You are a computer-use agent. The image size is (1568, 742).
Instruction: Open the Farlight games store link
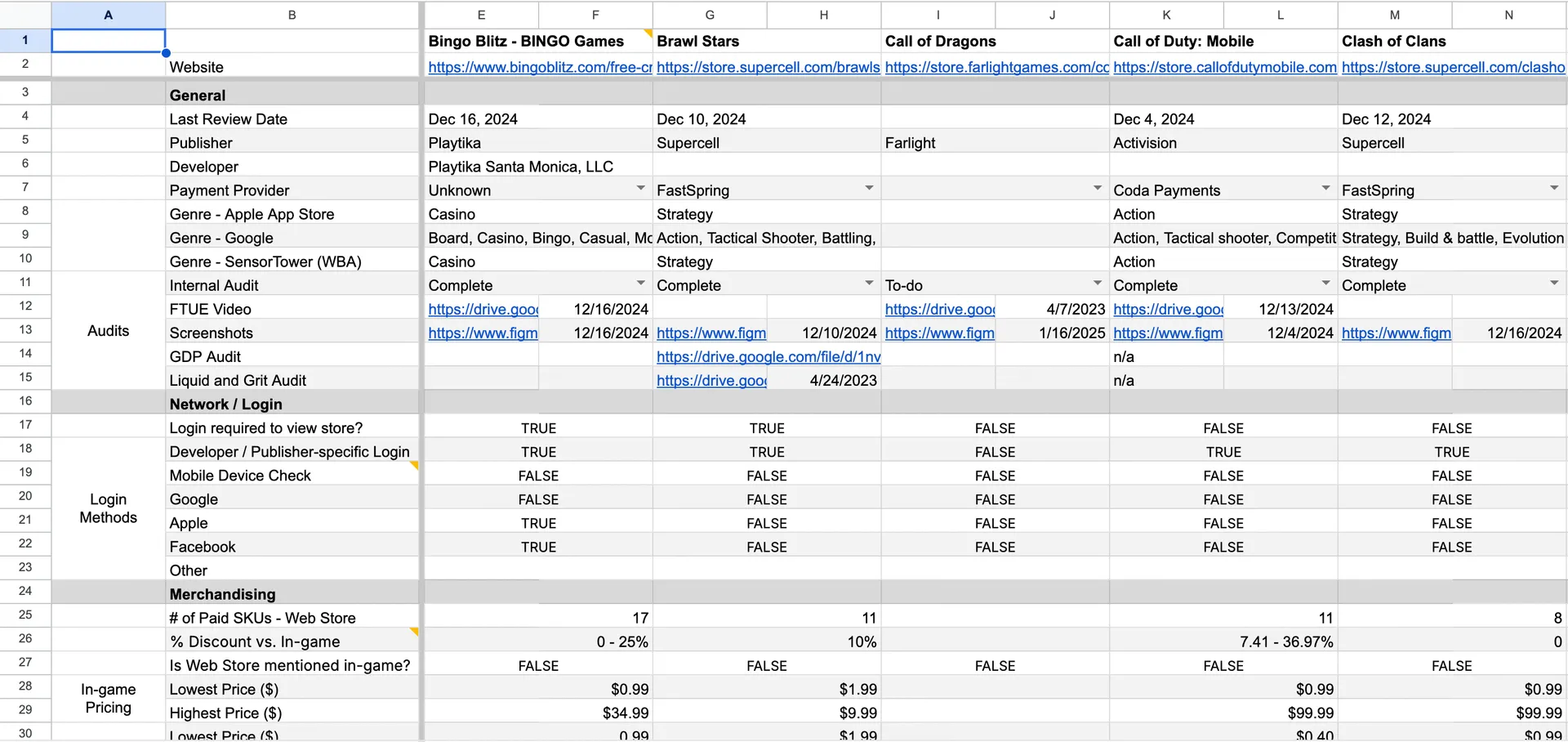[996, 67]
